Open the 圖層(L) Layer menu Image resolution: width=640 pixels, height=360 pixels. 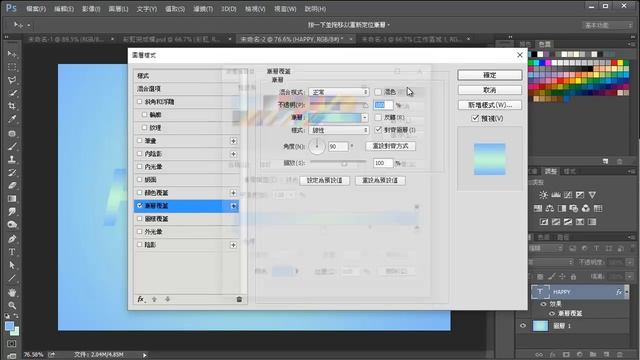[118, 9]
